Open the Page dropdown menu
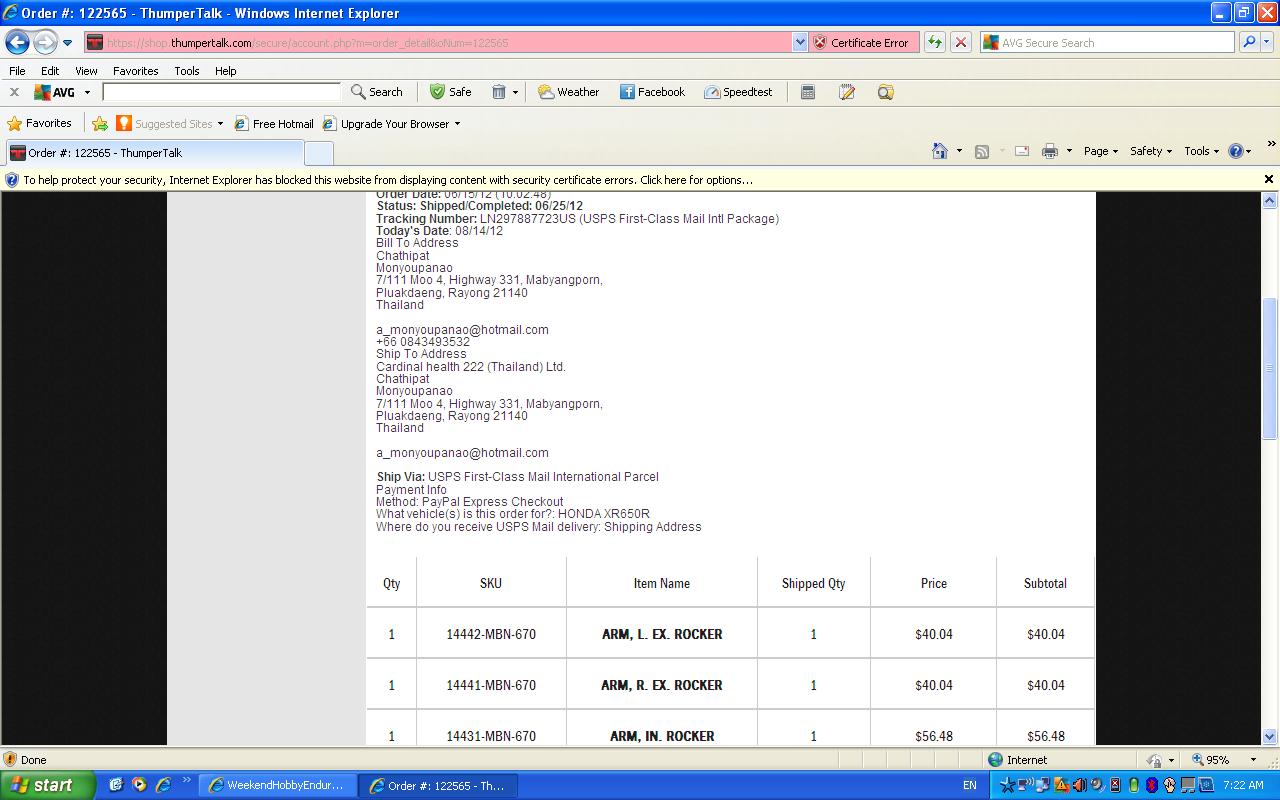Screen dimensions: 1280x800 [x=1101, y=151]
